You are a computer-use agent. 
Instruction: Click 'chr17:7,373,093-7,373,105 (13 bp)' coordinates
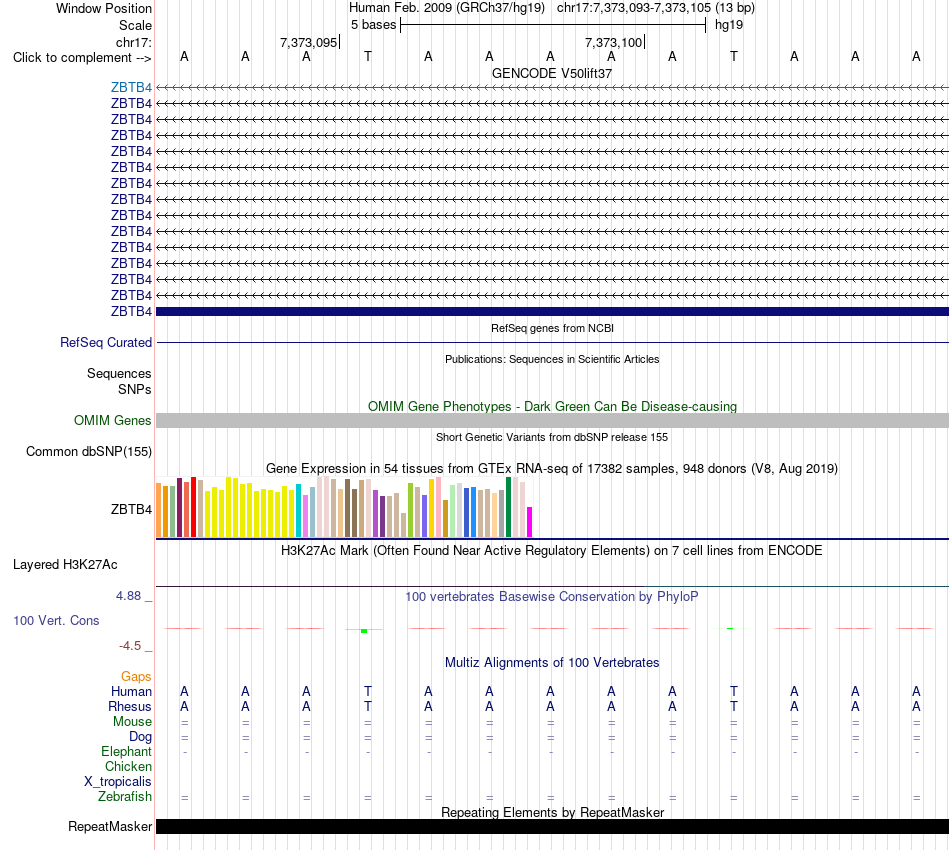tap(656, 8)
